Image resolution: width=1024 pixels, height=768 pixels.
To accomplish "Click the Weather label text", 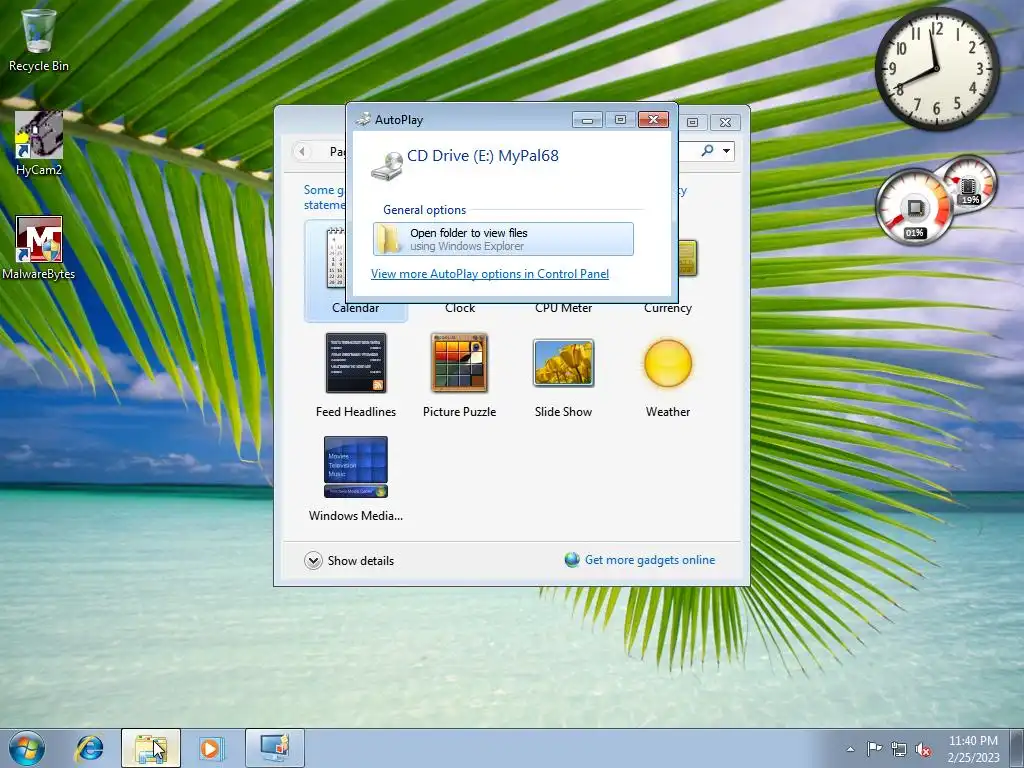I will point(667,411).
